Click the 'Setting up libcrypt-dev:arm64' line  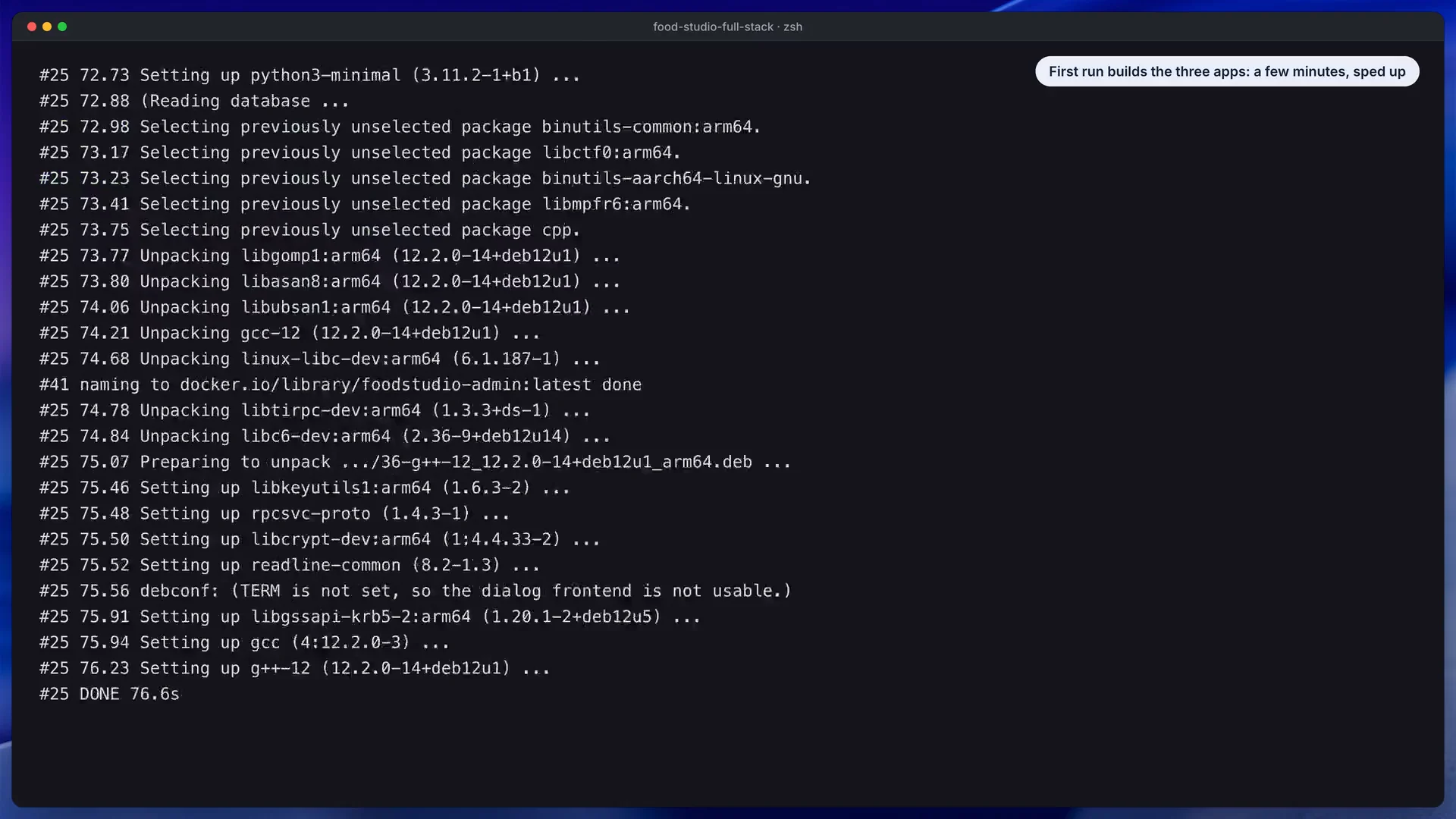(x=319, y=539)
